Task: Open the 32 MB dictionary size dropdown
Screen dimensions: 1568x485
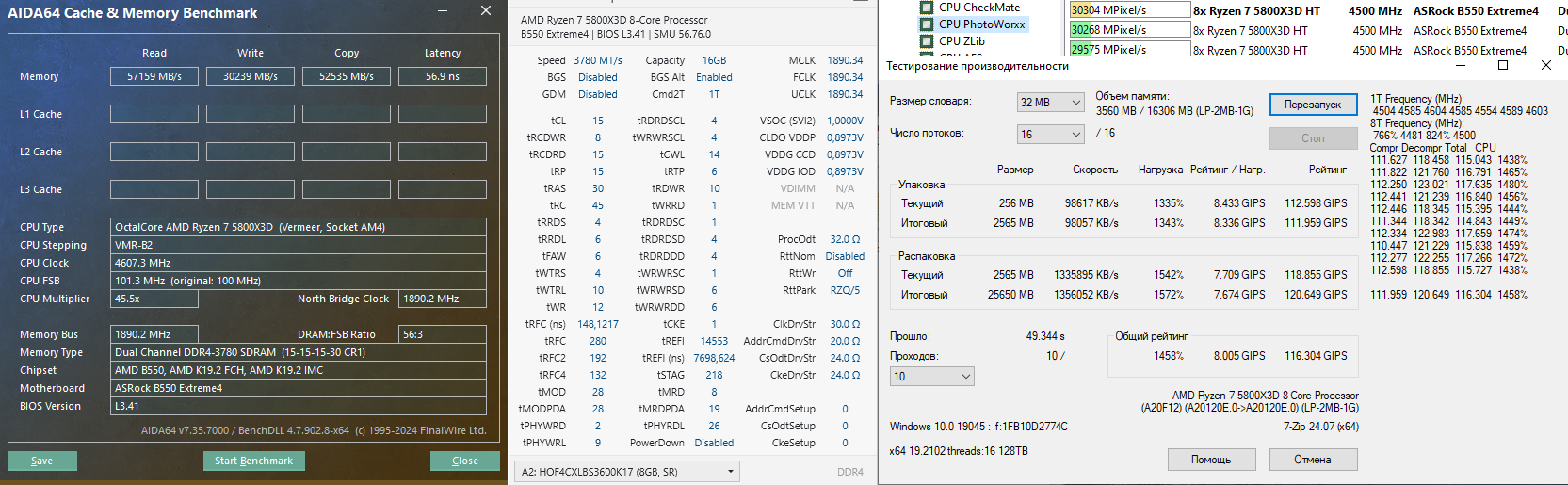Action: click(1051, 103)
